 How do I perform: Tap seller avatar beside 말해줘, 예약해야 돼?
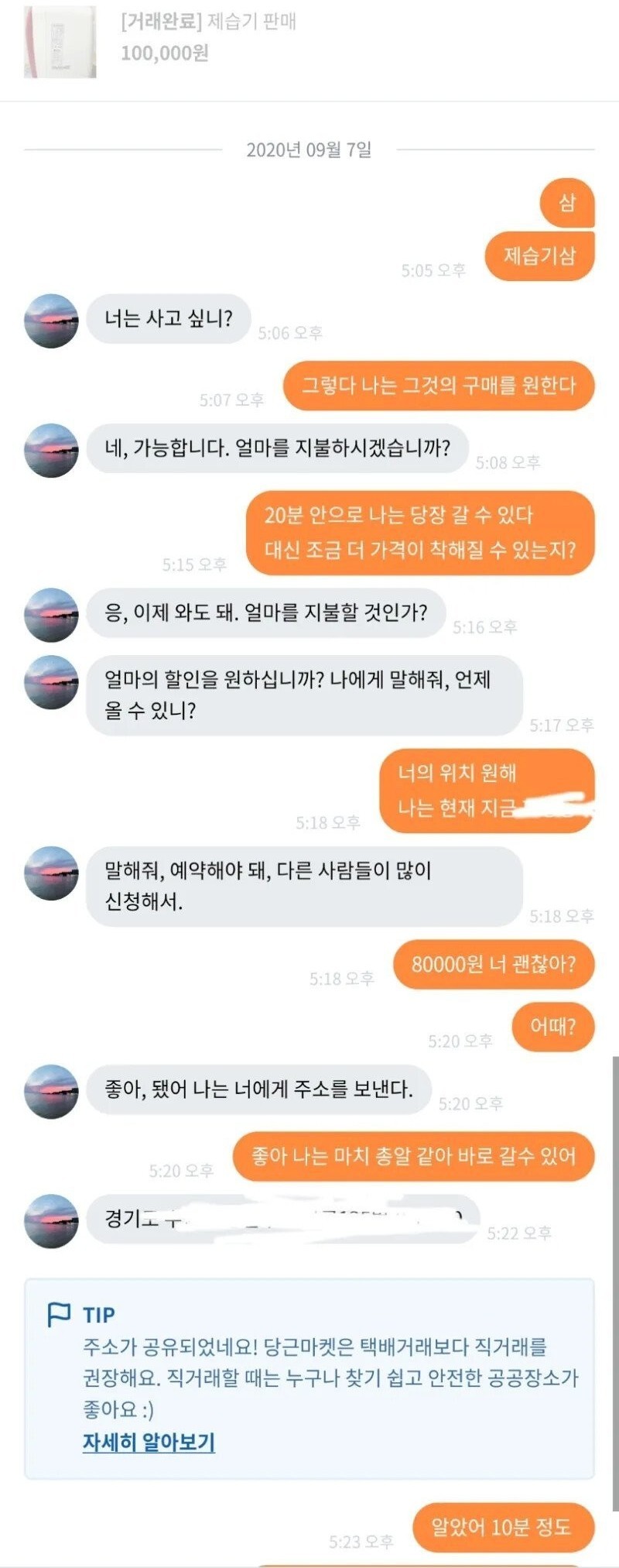click(x=51, y=873)
